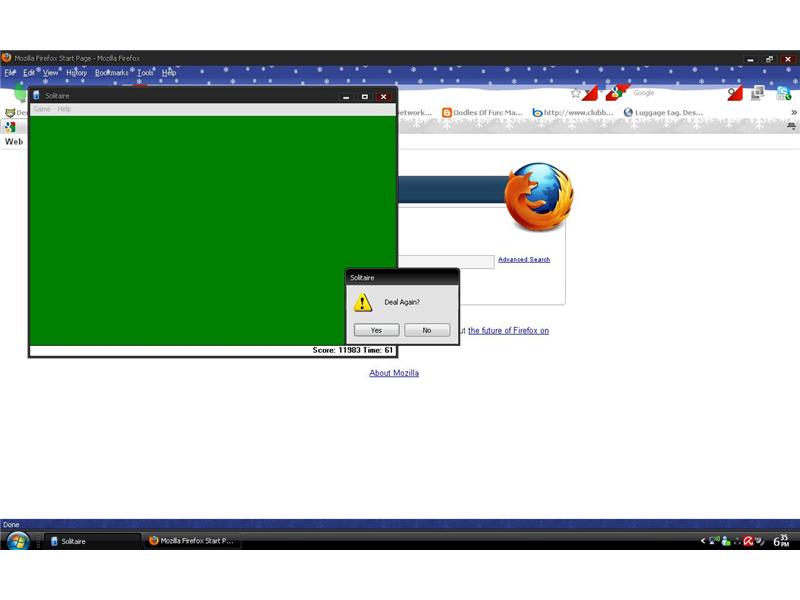Click the warning icon in the Deal Again dialog
This screenshot has width=800, height=600.
(363, 302)
